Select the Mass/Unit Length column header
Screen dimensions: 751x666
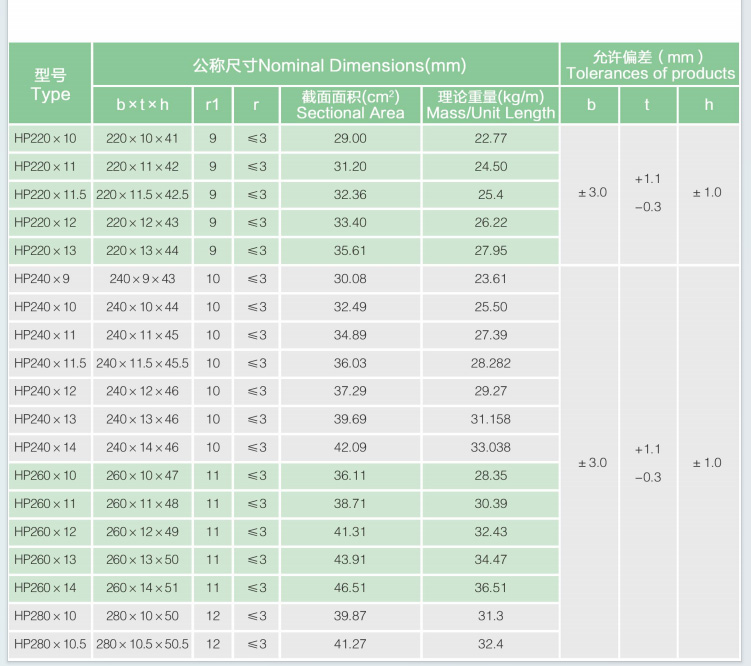tap(490, 105)
